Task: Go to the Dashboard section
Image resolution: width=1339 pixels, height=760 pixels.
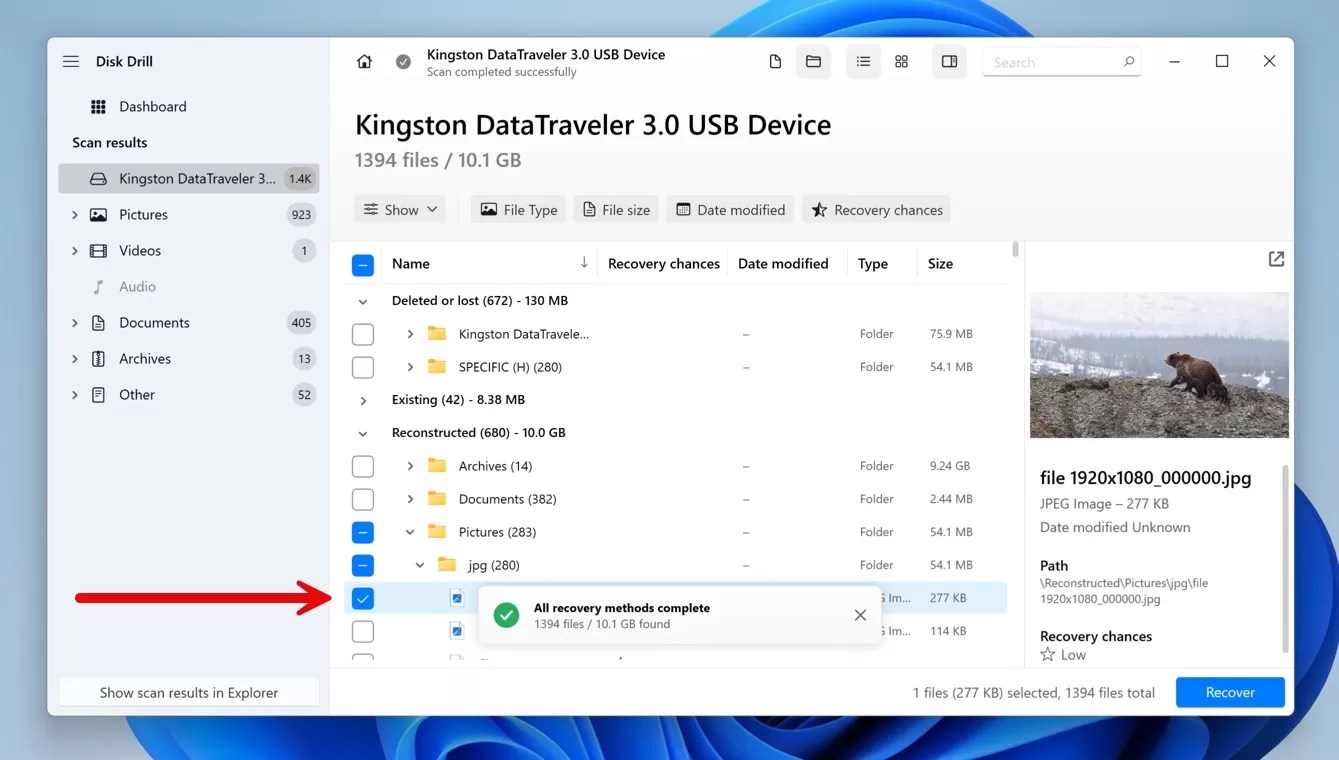Action: (x=152, y=106)
